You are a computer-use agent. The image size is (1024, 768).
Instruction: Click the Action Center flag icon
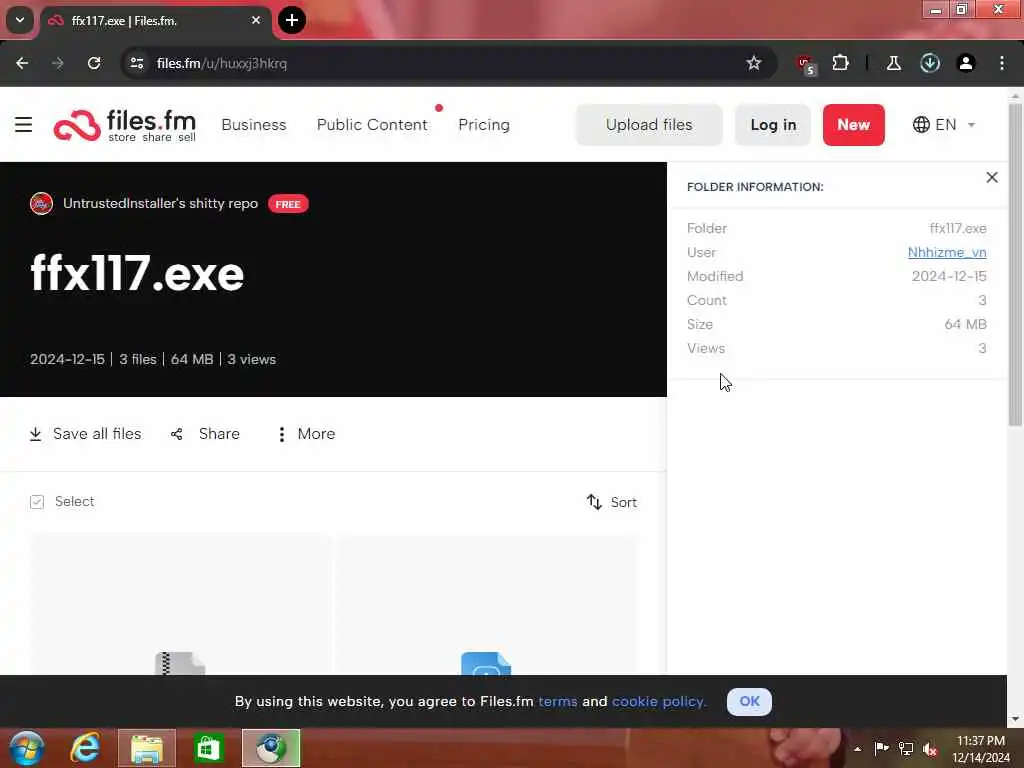coord(881,748)
